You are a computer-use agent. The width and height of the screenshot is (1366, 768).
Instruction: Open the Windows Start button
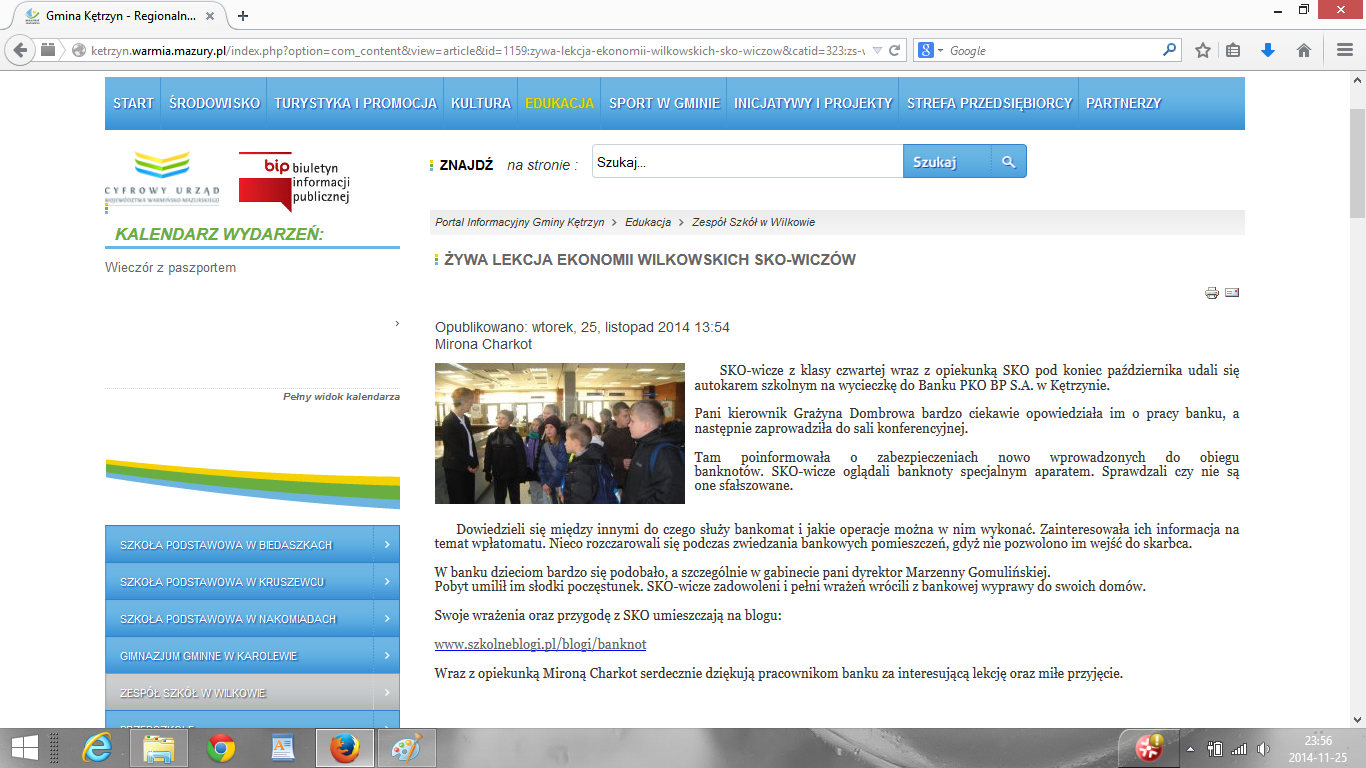click(24, 748)
